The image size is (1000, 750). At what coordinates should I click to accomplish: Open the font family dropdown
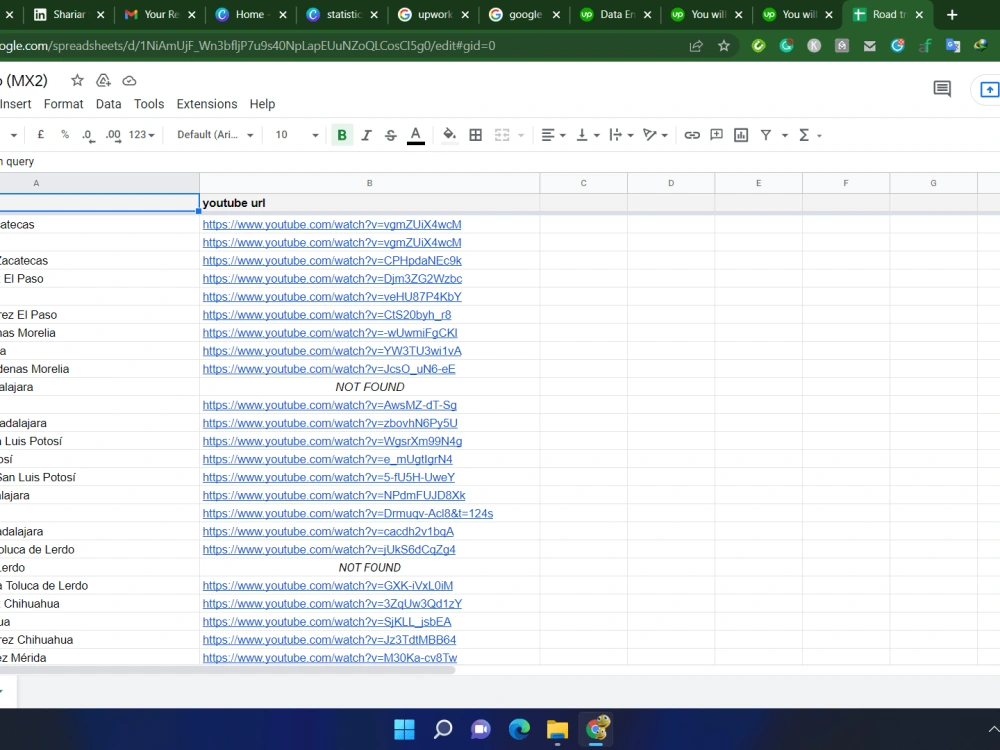pos(215,135)
